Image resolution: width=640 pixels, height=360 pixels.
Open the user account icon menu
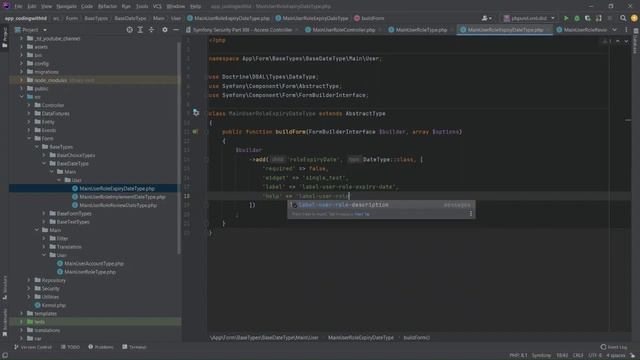486,18
